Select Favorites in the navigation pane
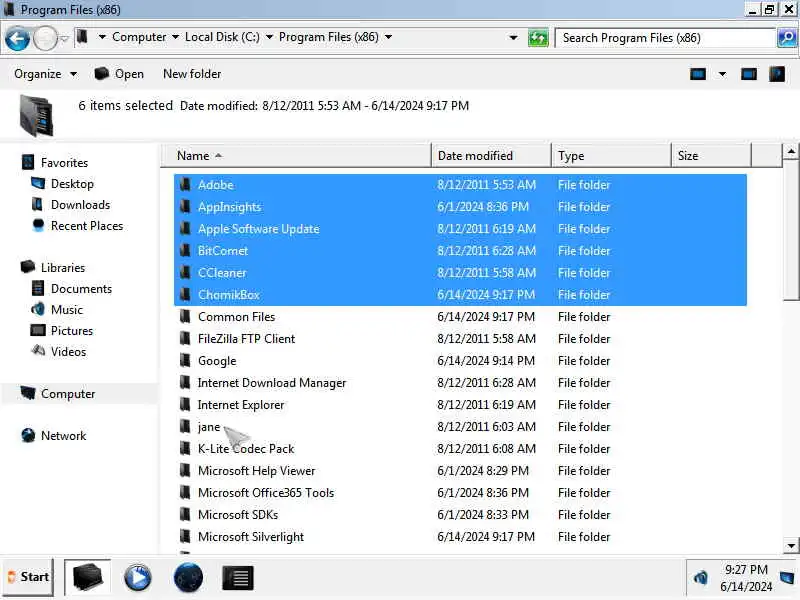The width and height of the screenshot is (800, 600). 64,163
